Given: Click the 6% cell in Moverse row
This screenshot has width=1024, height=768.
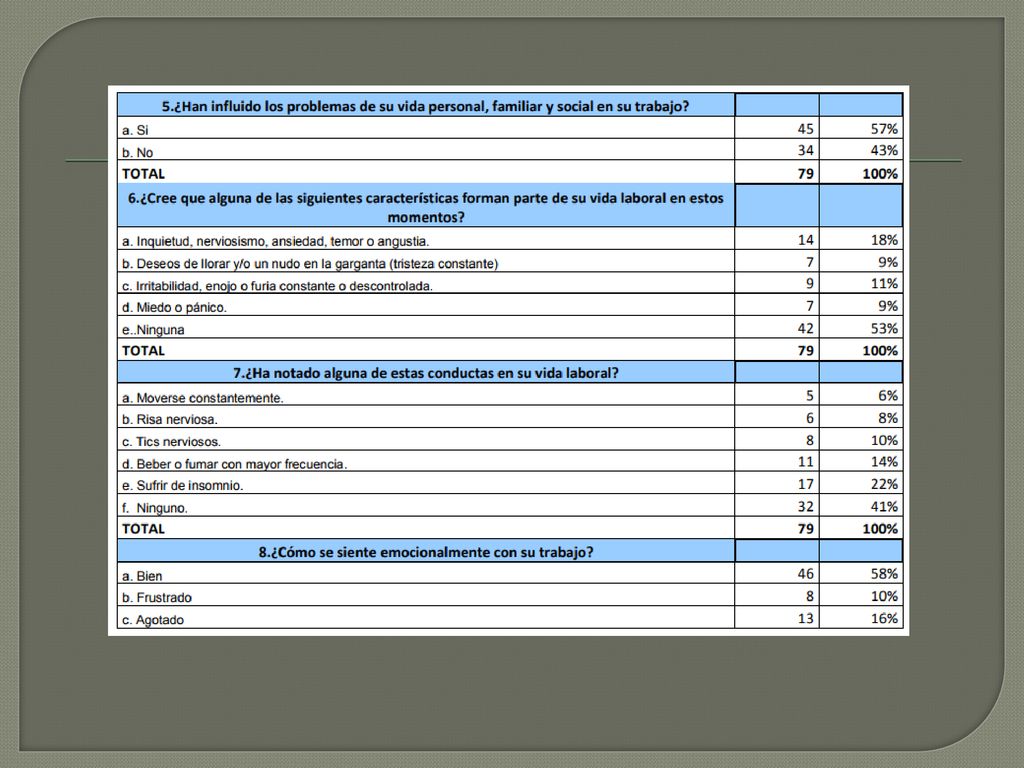Looking at the screenshot, I should click(x=888, y=395).
